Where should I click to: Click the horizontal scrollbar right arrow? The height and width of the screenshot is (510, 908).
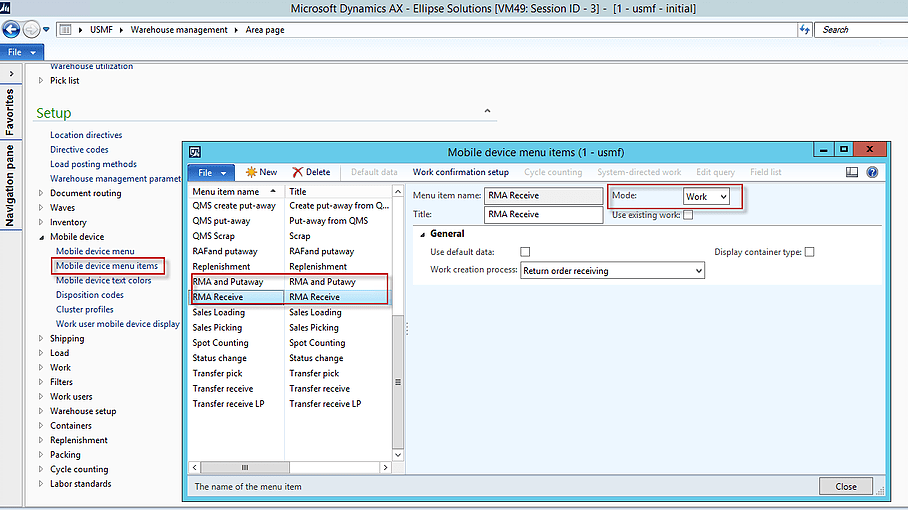386,467
